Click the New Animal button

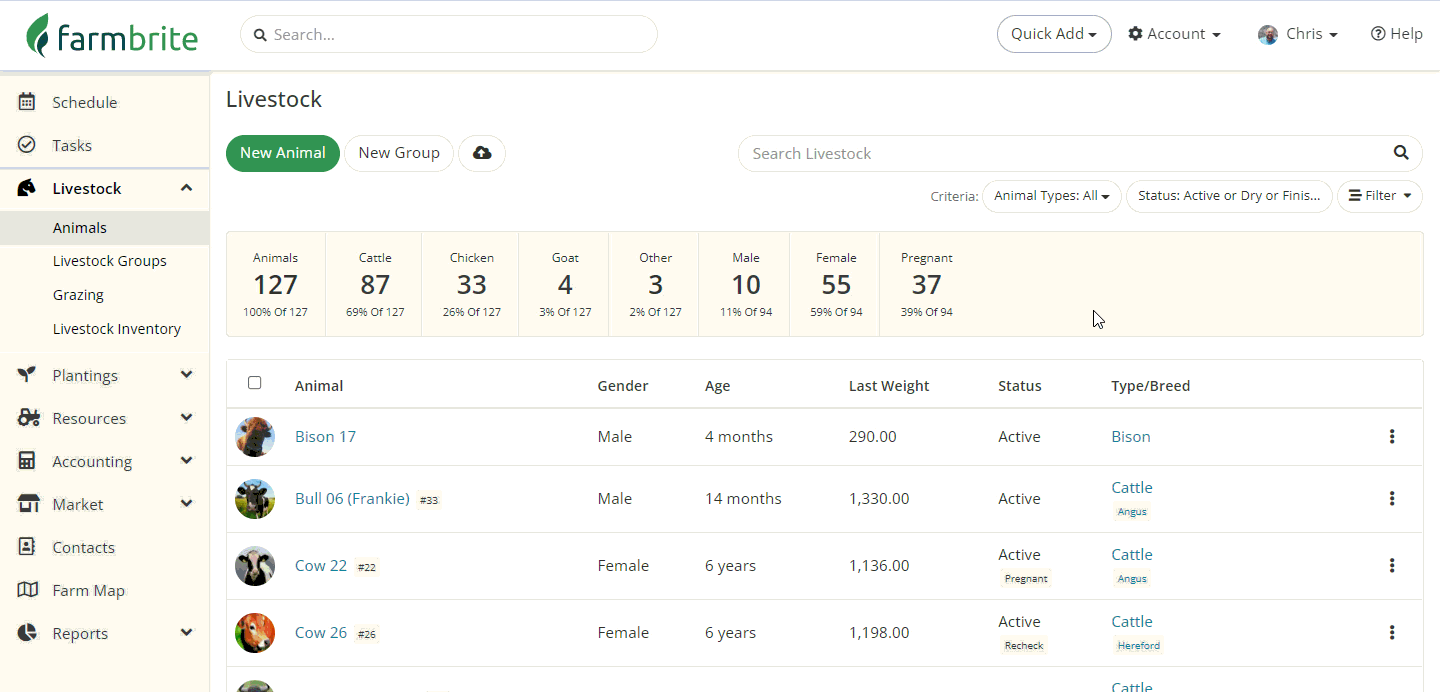click(283, 153)
